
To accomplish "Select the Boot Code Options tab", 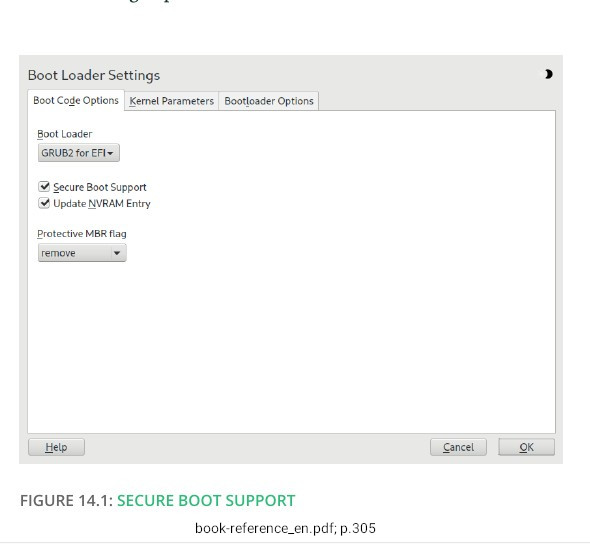I will tap(76, 100).
